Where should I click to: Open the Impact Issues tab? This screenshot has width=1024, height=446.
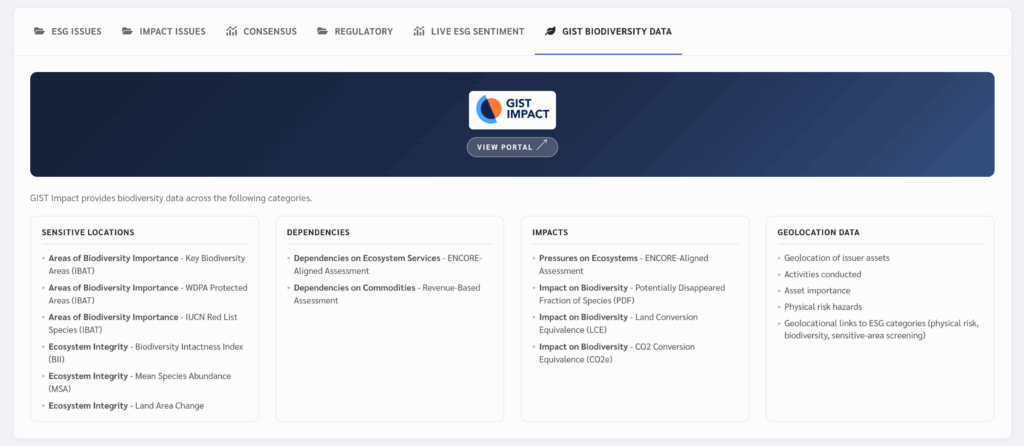click(172, 32)
